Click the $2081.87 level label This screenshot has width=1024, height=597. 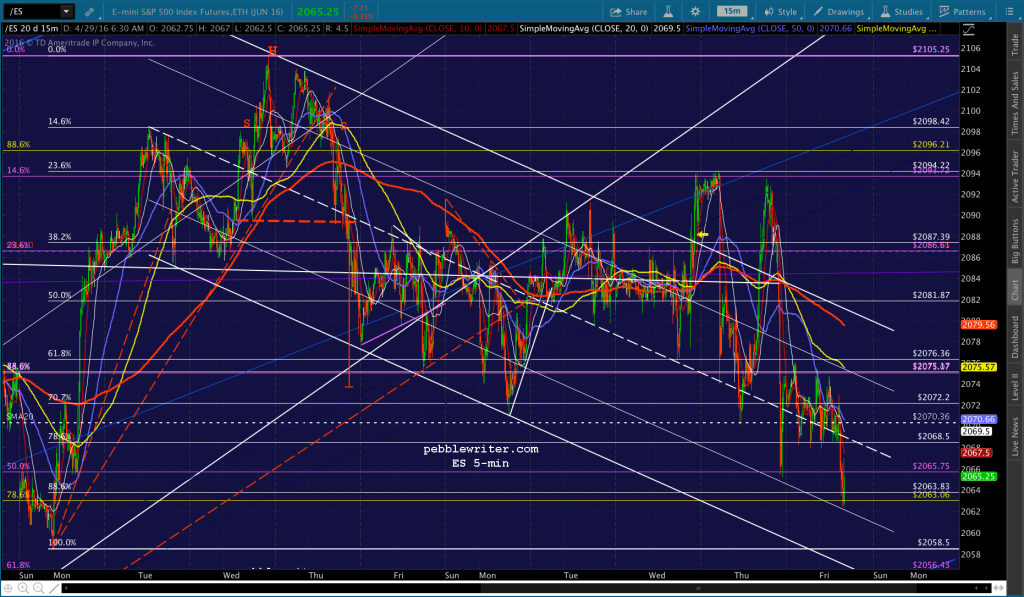931,295
